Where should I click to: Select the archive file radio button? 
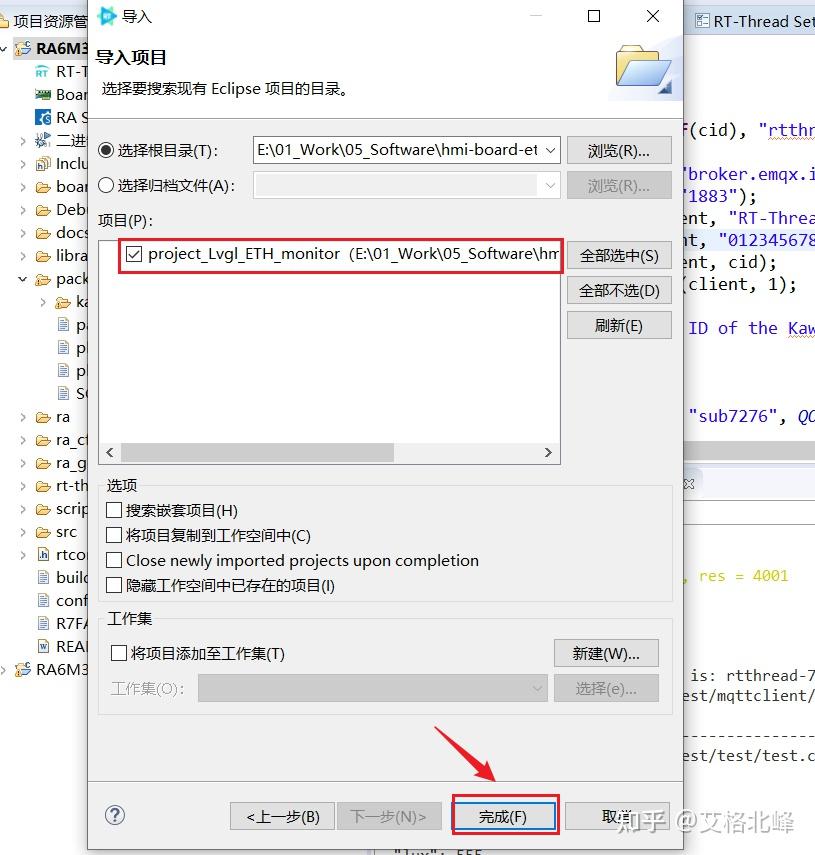106,185
